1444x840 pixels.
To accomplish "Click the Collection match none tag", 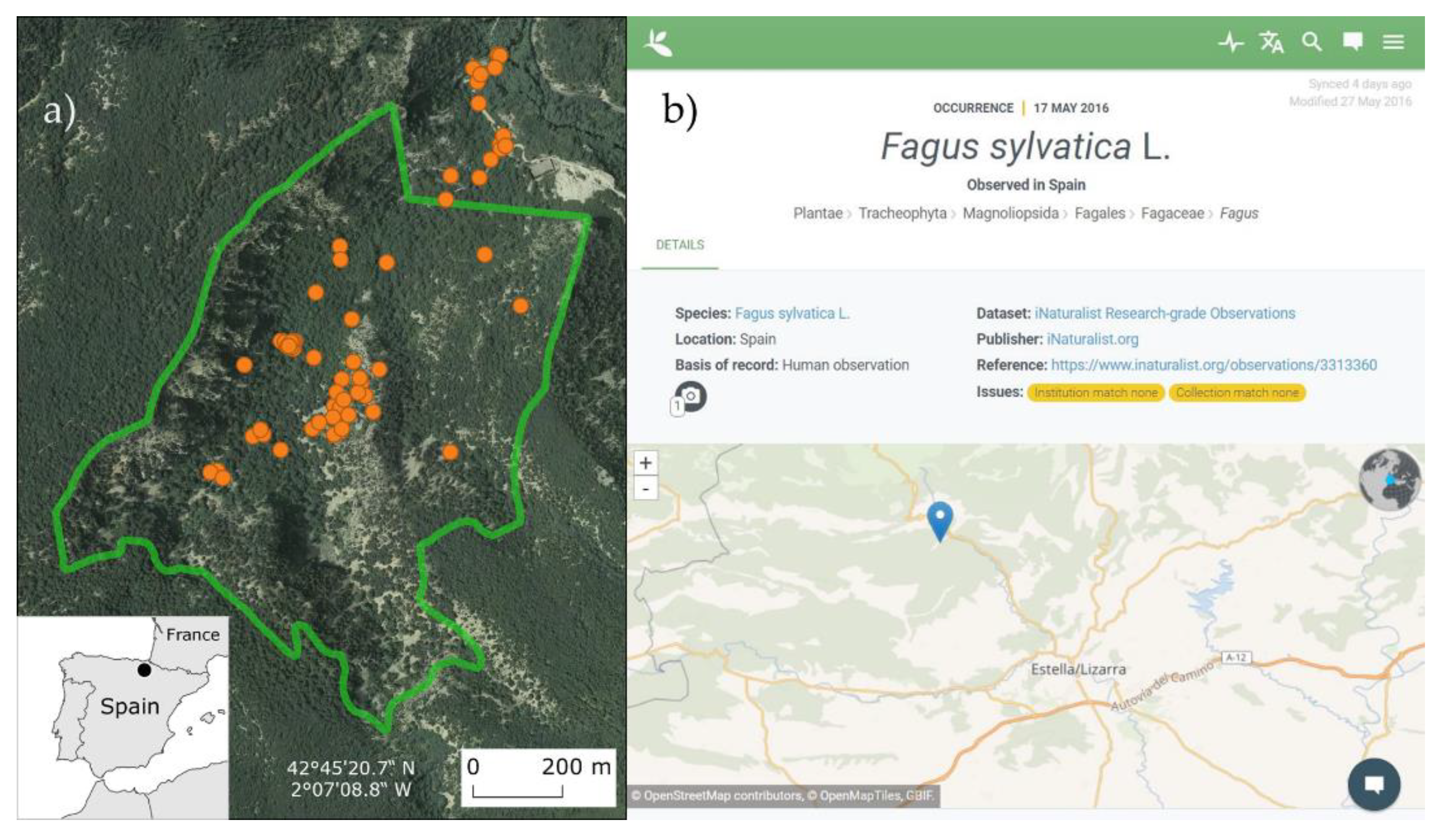I will (x=1236, y=393).
